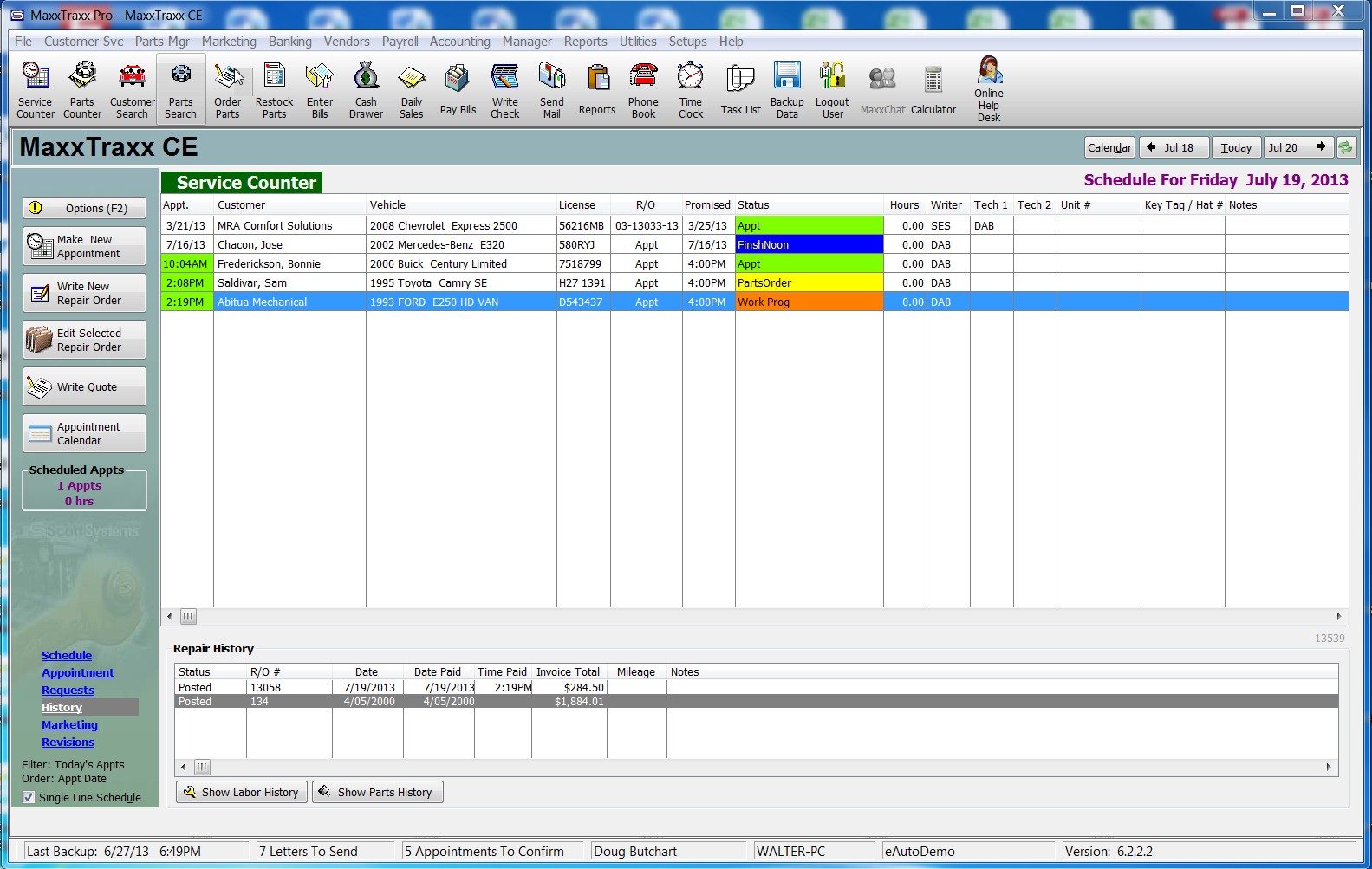Click the Send Mail icon
Viewport: 1372px width, 869px height.
coord(552,90)
